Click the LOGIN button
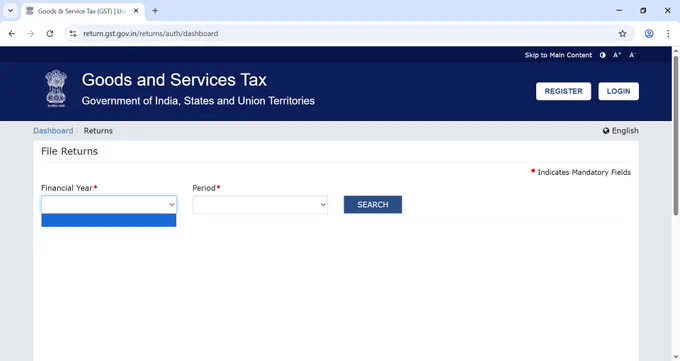 pos(618,91)
